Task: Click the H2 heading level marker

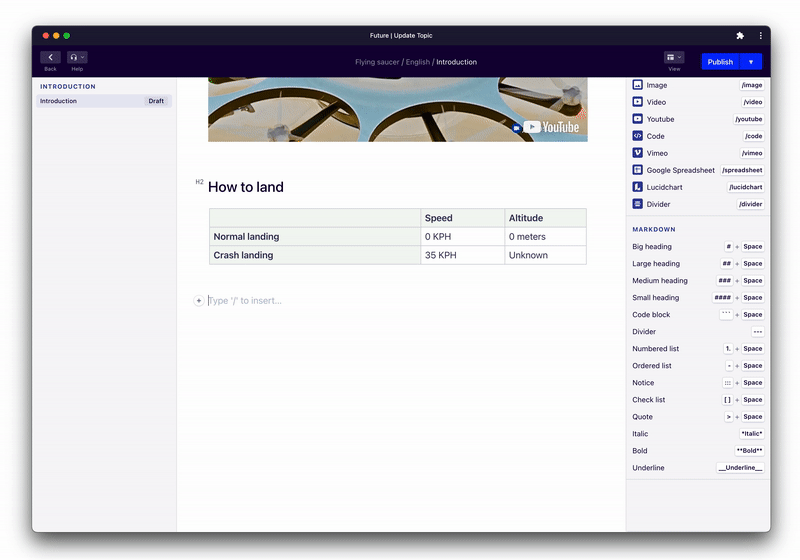Action: [x=199, y=182]
